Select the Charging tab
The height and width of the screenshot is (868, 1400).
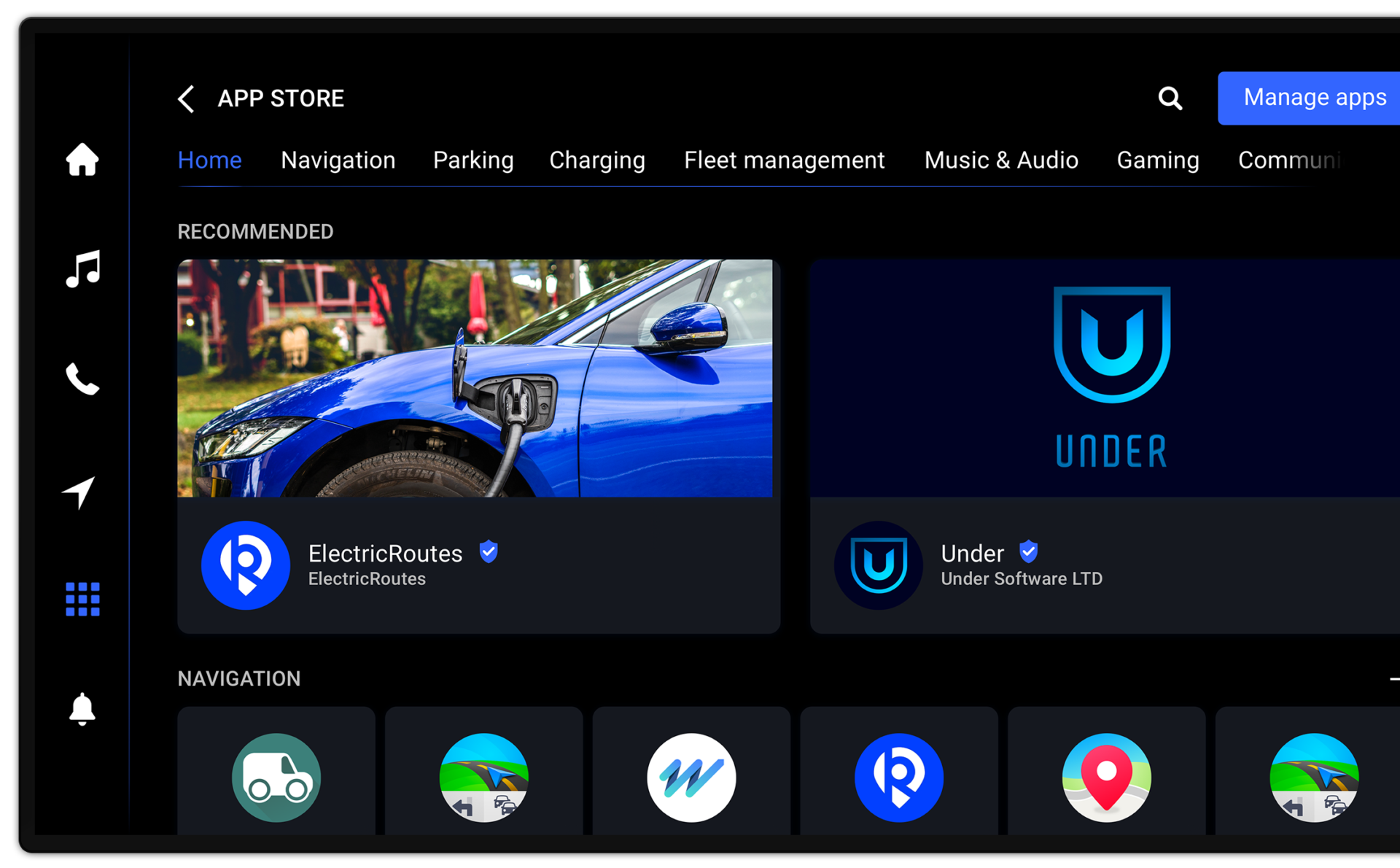[597, 160]
